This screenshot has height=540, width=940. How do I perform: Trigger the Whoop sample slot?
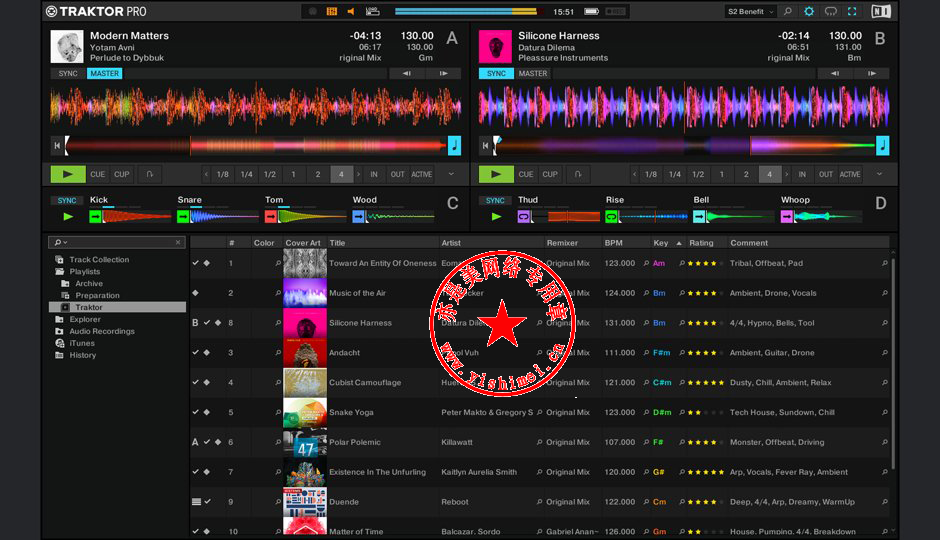tap(787, 216)
